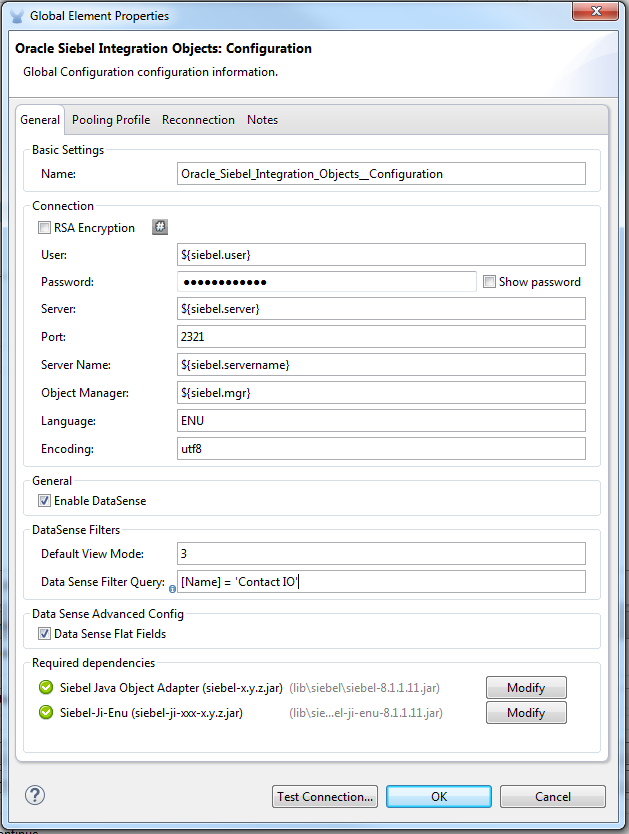Viewport: 629px width, 834px height.
Task: Focus the User field with ${siebel.user}
Action: coord(381,255)
